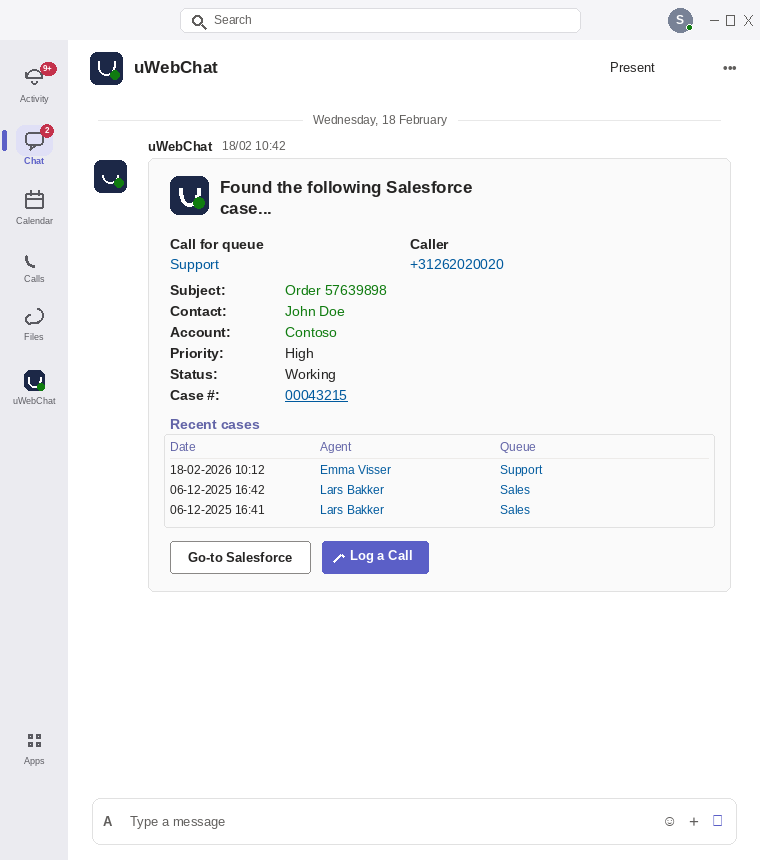Open agent Emma Visser
Screen dimensions: 760x860
pos(355,470)
